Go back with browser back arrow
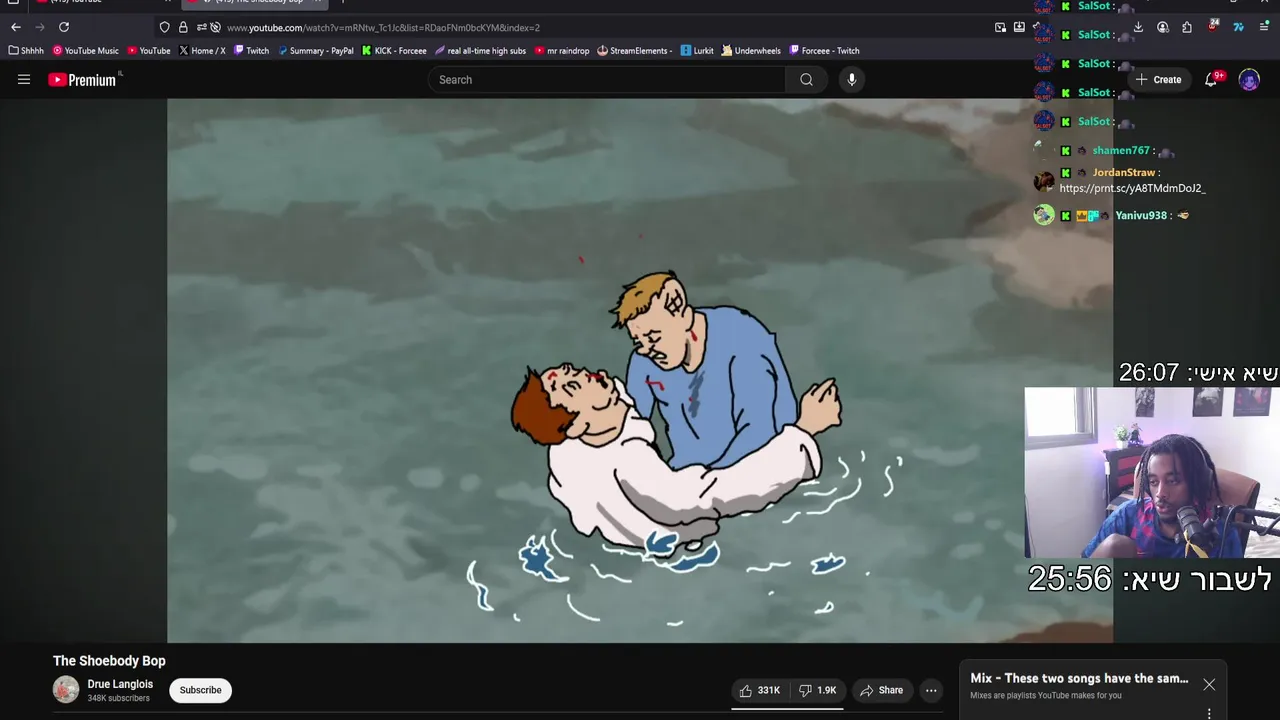 pyautogui.click(x=16, y=27)
